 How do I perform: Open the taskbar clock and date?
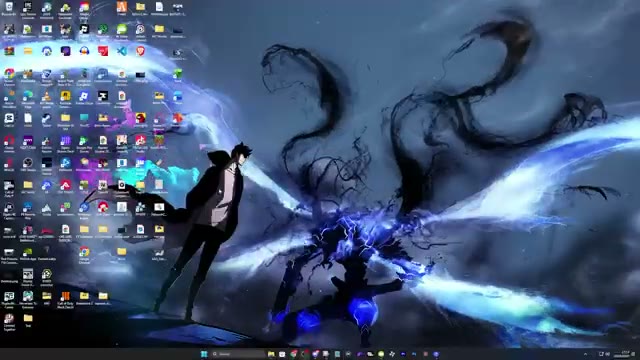(x=623, y=354)
